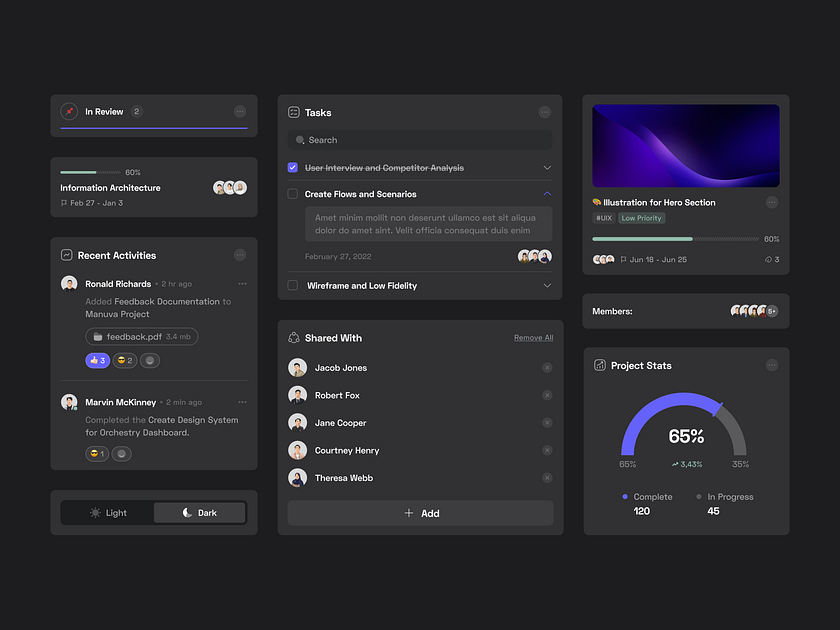840x630 pixels.
Task: Switch theme to Light mode
Action: pyautogui.click(x=107, y=512)
